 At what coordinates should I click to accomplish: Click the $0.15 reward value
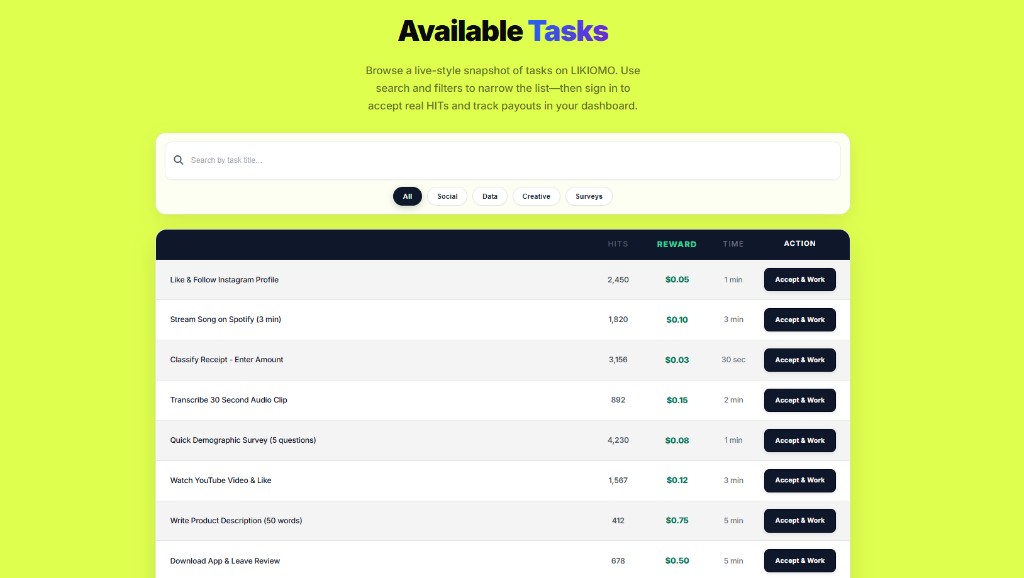(x=677, y=400)
